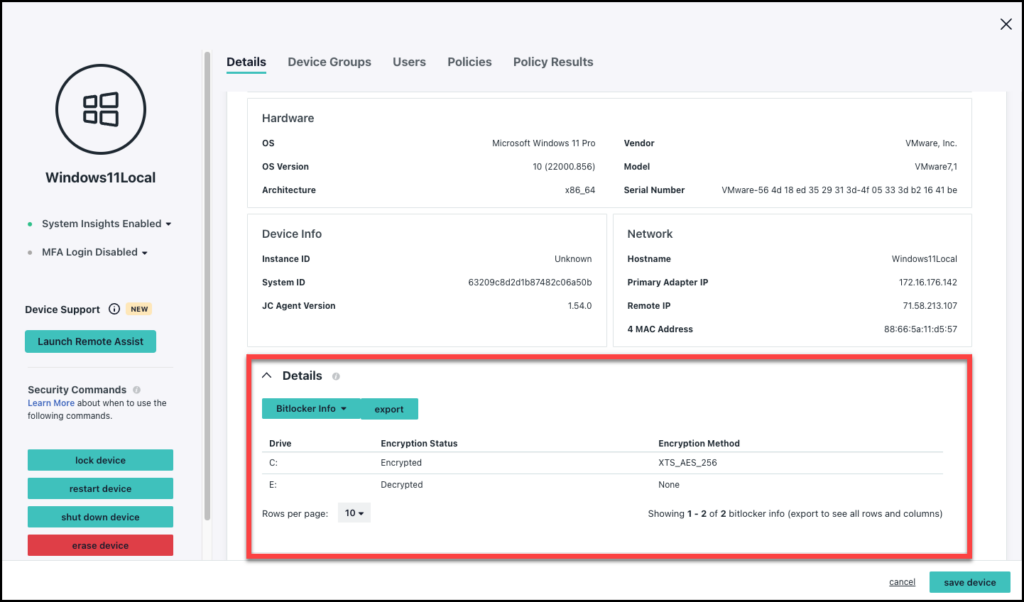1024x602 pixels.
Task: Launch Remote Assist for this device
Action: coord(90,341)
